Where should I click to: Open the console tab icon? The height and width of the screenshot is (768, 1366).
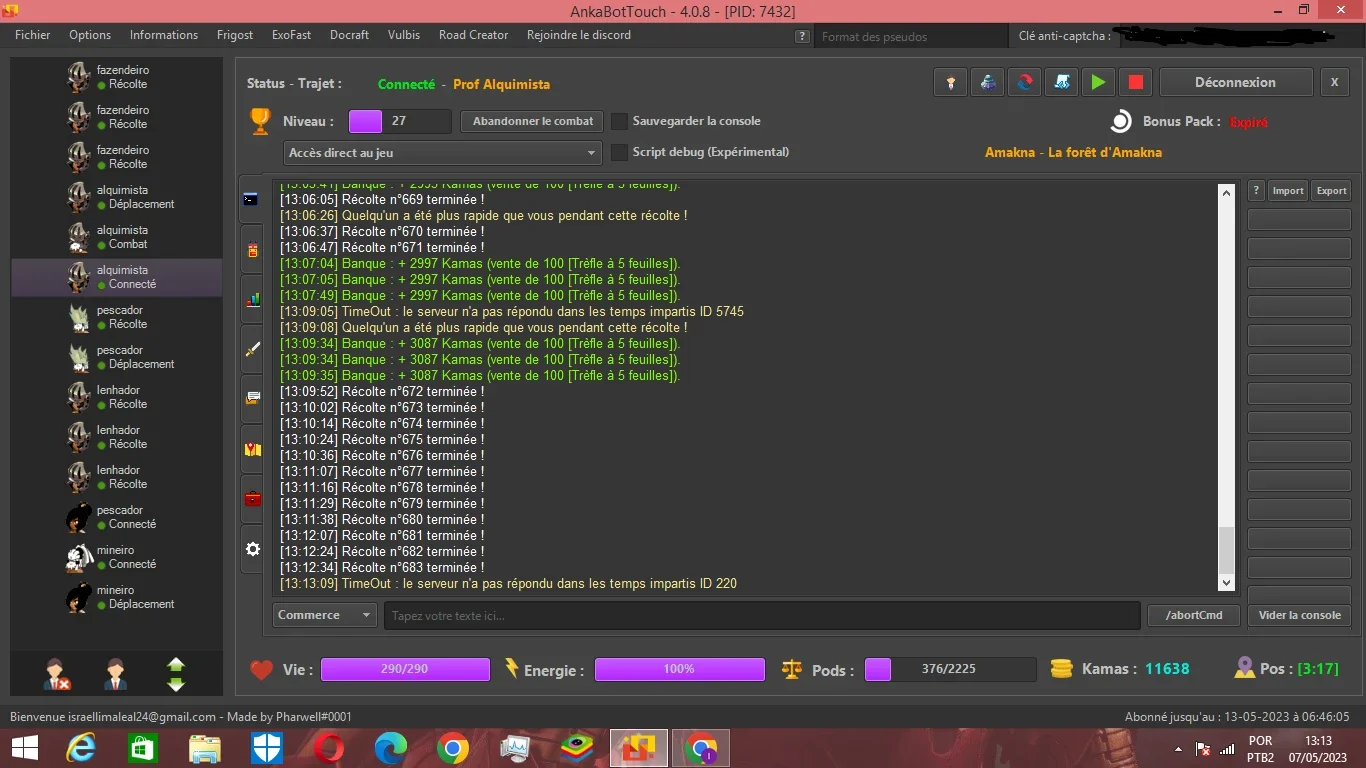251,199
